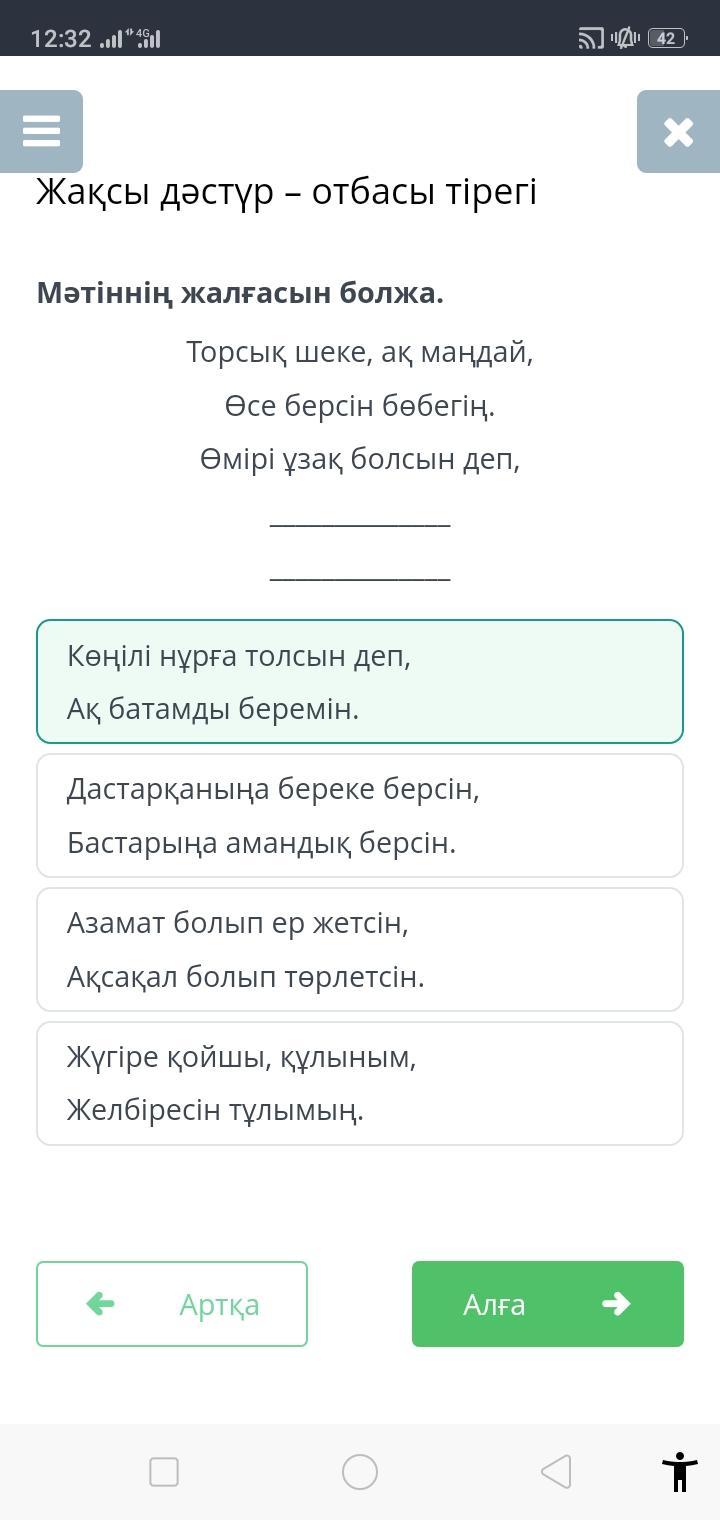The height and width of the screenshot is (1520, 720).
Task: Tap the Android back triangle icon
Action: 556,1472
